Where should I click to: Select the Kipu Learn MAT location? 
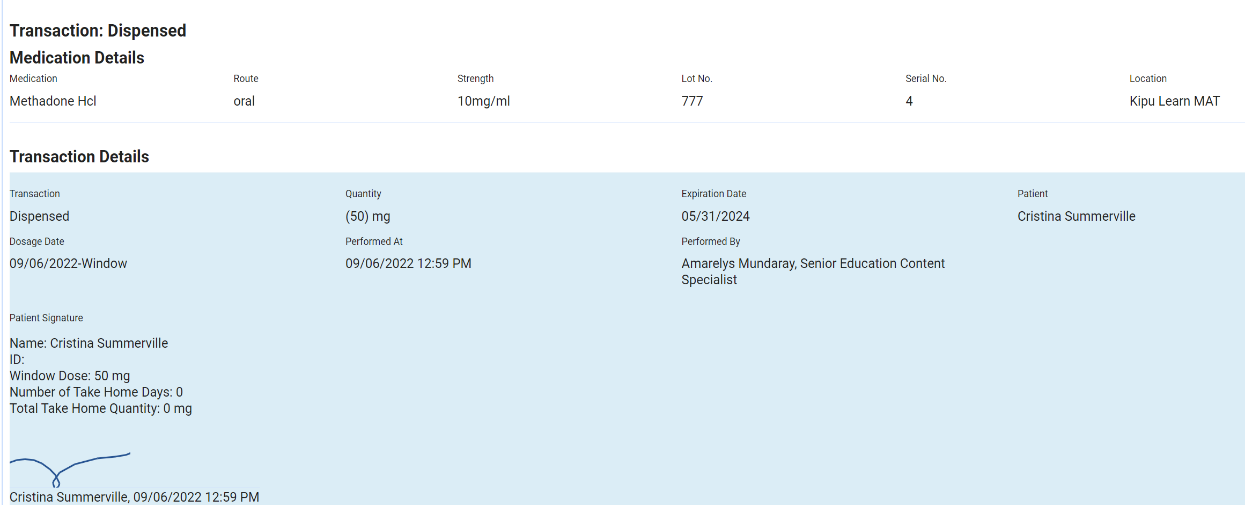tap(1174, 101)
